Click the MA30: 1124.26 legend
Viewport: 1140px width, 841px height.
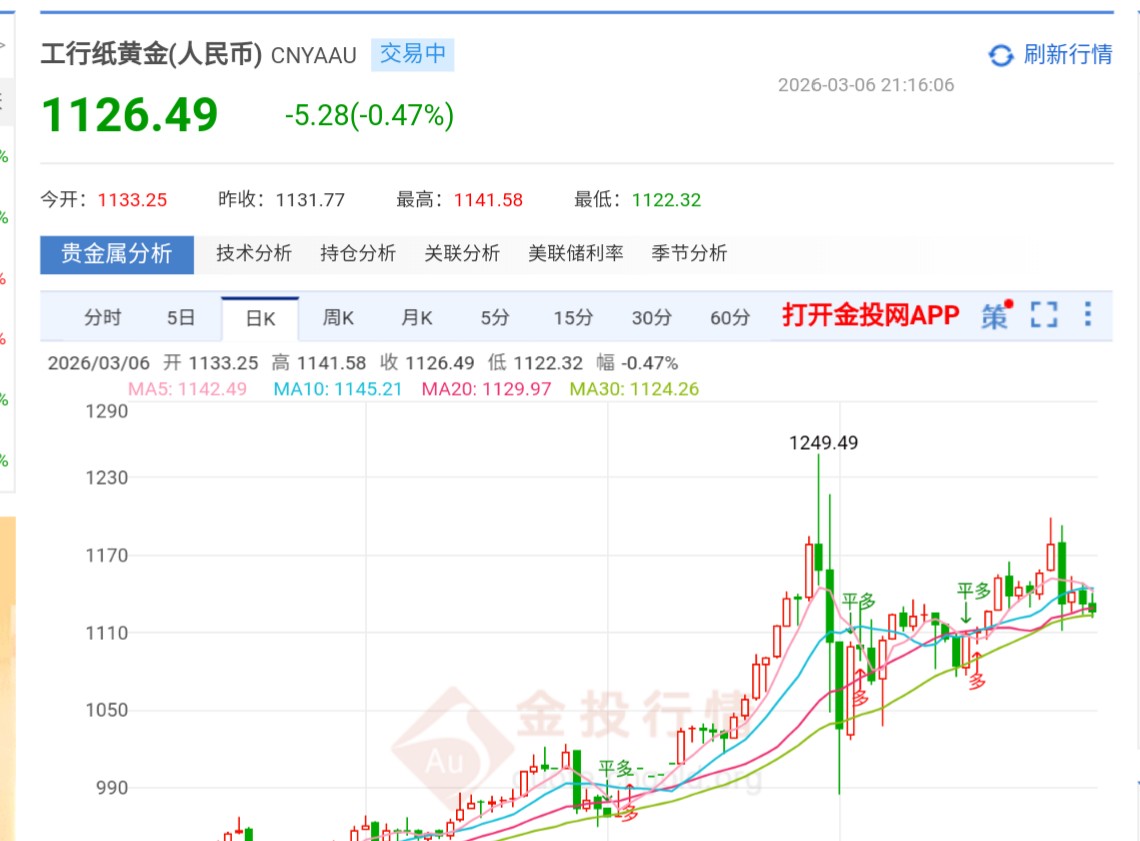pyautogui.click(x=634, y=389)
